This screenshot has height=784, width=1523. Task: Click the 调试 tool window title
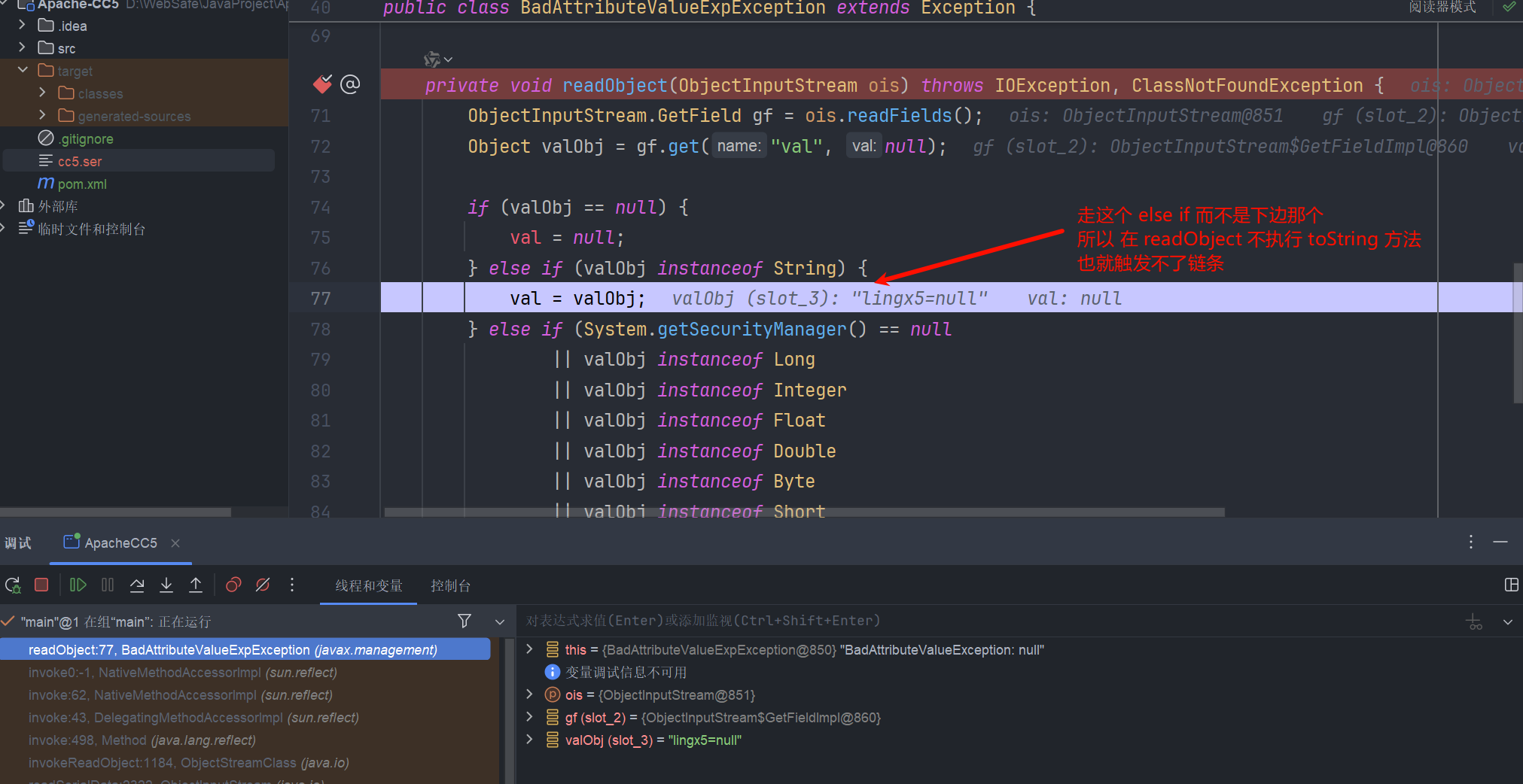click(x=18, y=542)
